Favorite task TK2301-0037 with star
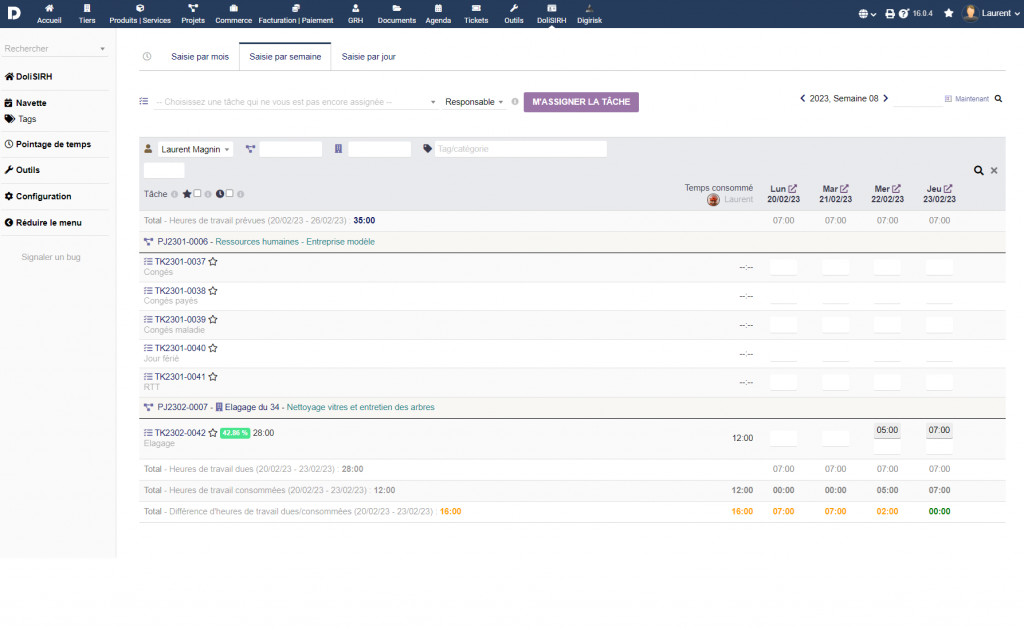Viewport: 1024px width, 630px height. 213,262
